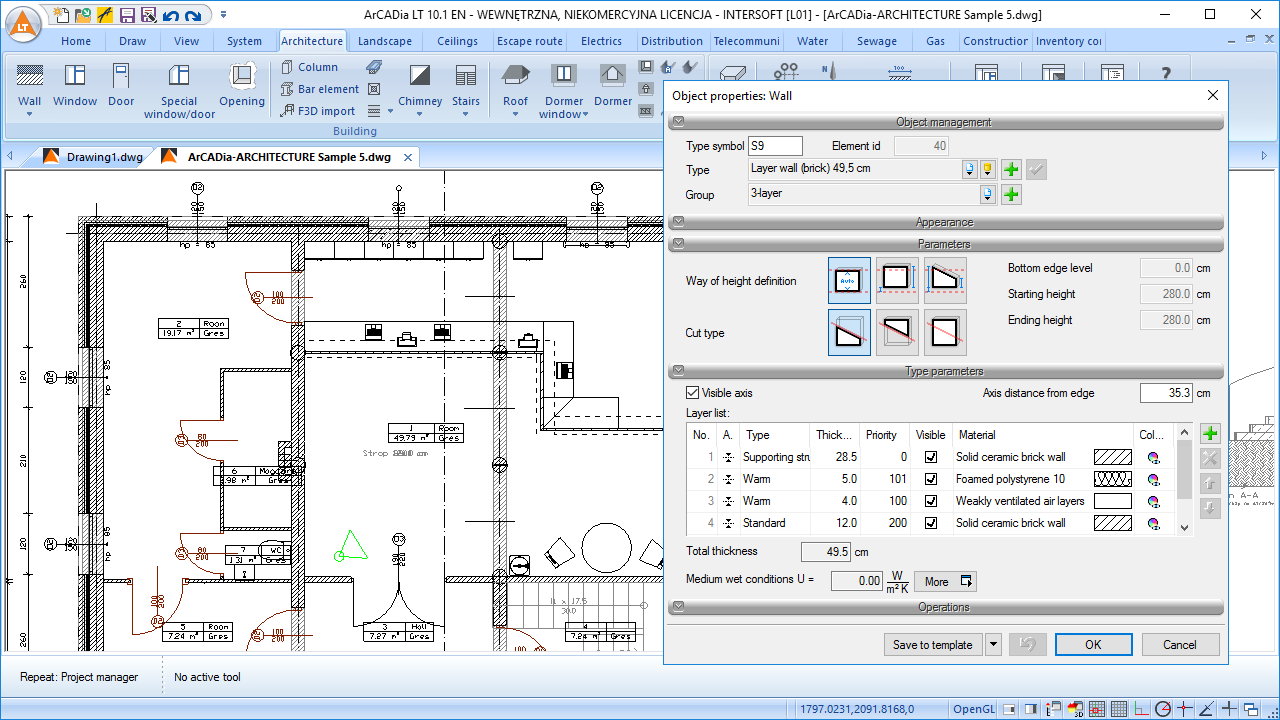
Task: Add a new layer with the green plus
Action: 1210,434
